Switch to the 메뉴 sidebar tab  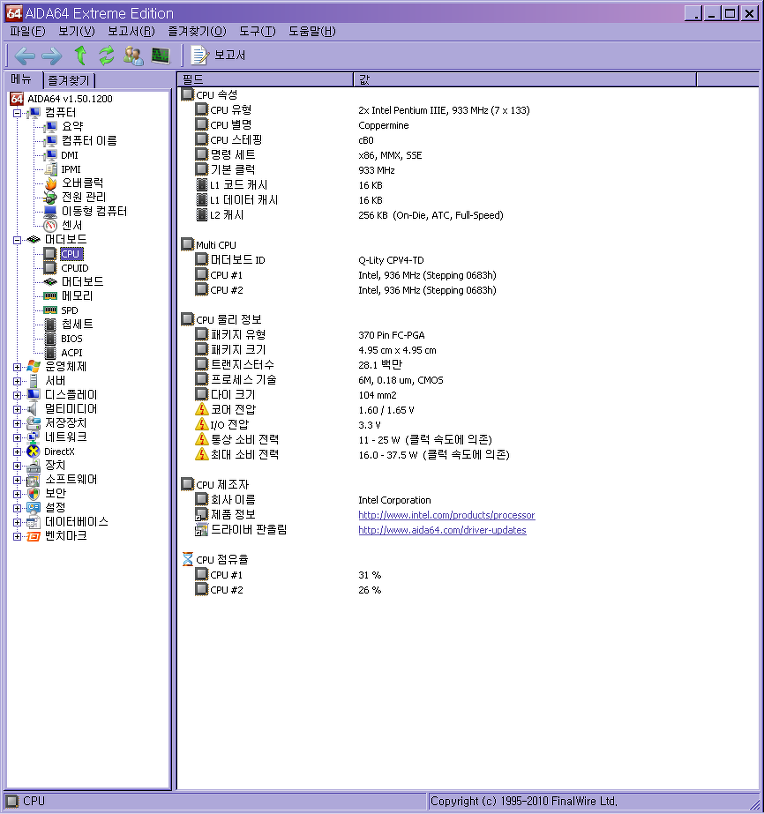[22, 79]
